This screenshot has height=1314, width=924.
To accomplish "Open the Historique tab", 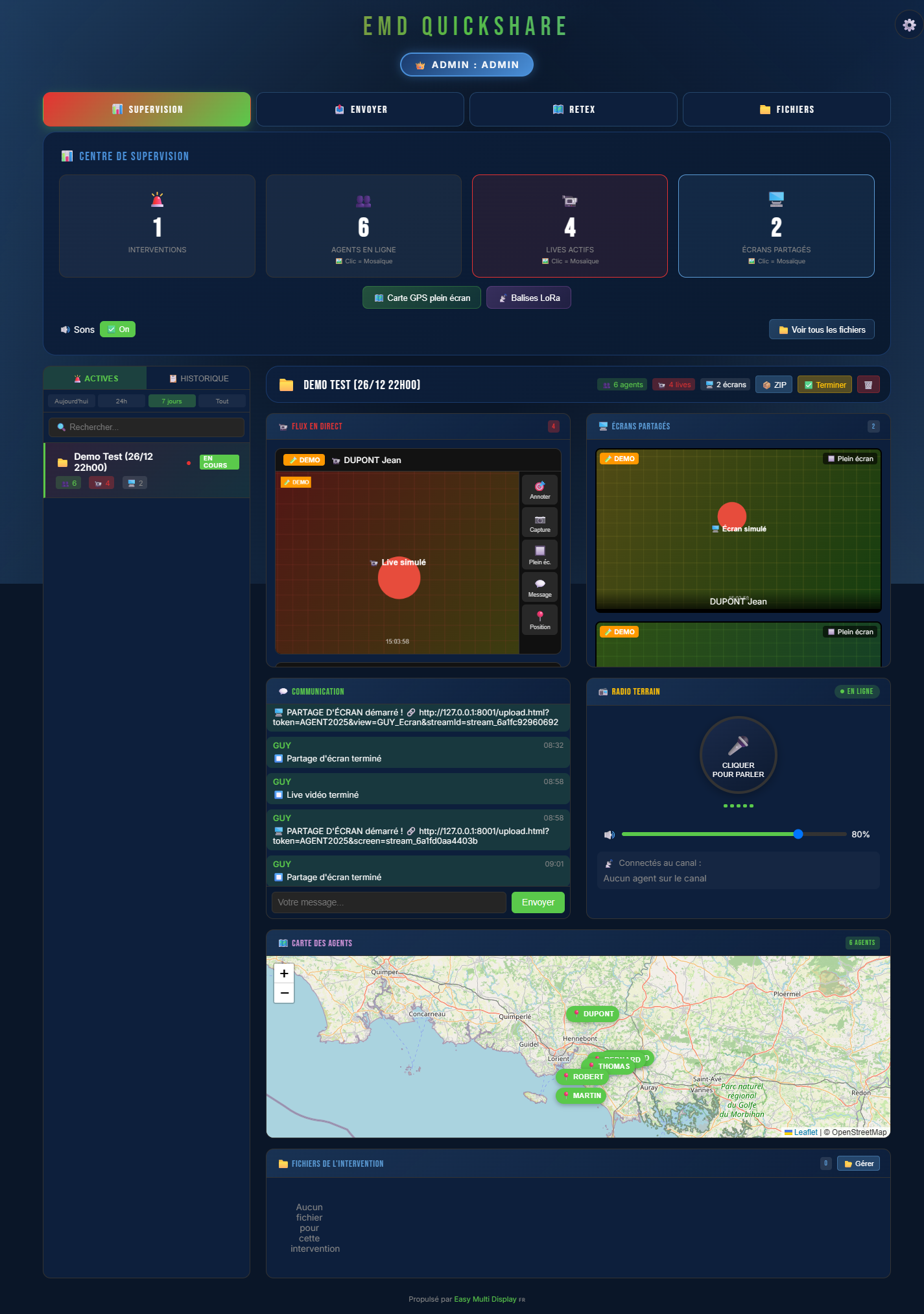I will pos(198,378).
